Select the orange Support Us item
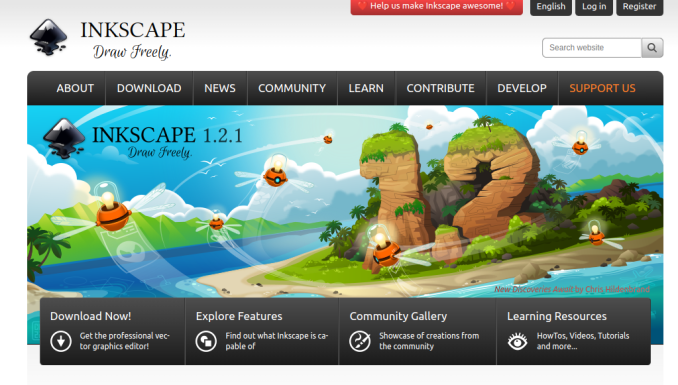Viewport: 678px width, 385px height. point(602,88)
